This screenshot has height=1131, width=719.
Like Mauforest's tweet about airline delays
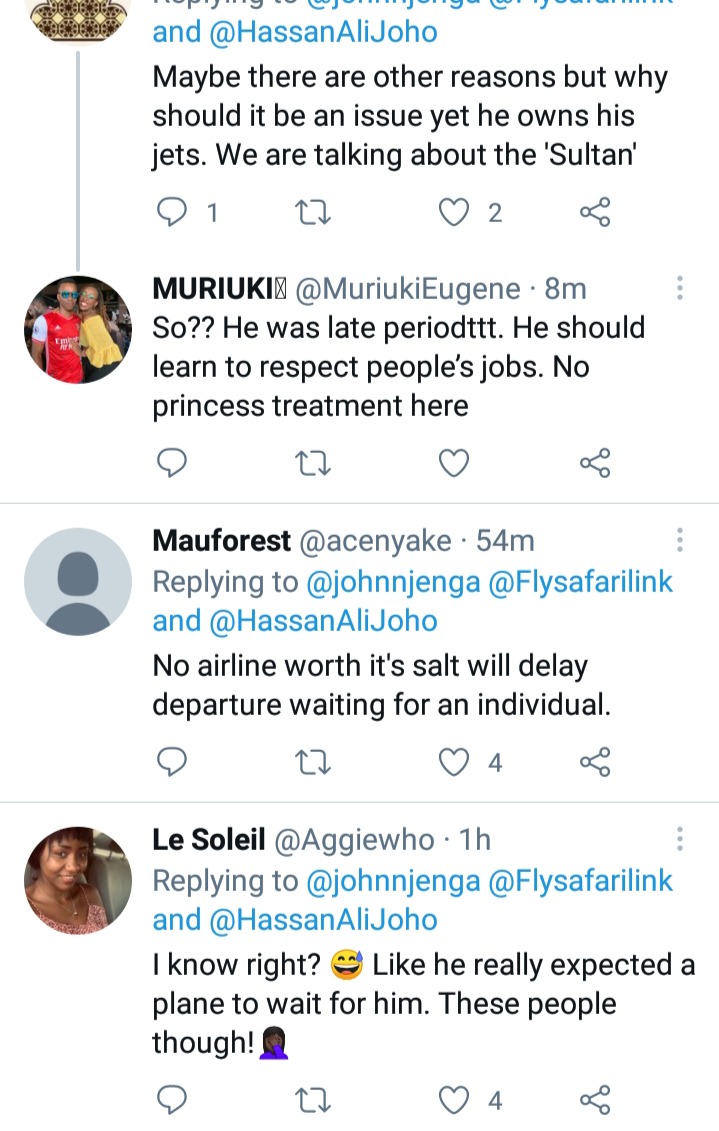(455, 763)
